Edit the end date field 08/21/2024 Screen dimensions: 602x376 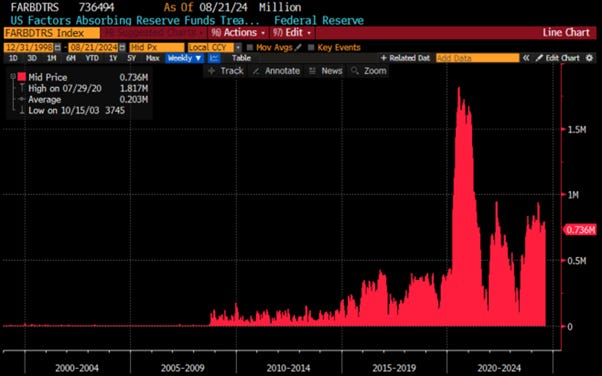(x=93, y=48)
